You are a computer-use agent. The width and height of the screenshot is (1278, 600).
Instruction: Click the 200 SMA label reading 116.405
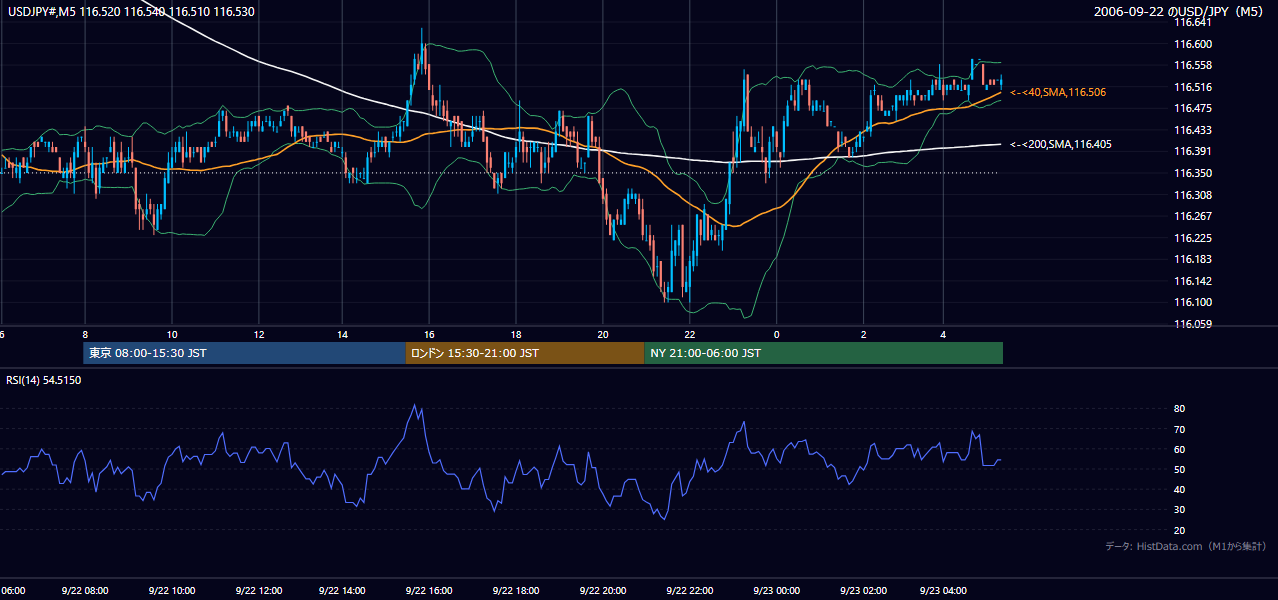pyautogui.click(x=1061, y=144)
